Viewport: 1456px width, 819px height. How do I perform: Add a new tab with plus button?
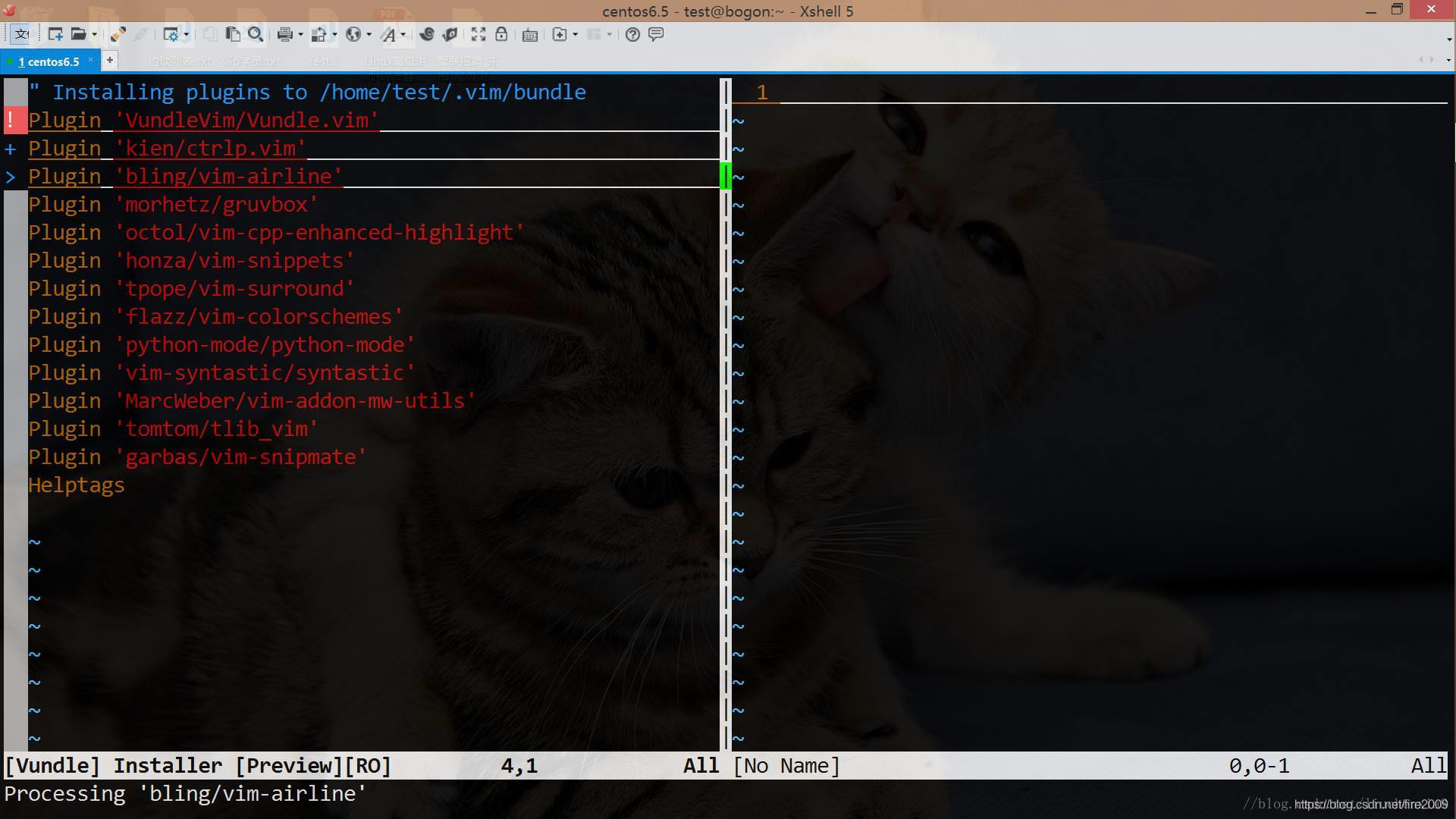point(110,60)
